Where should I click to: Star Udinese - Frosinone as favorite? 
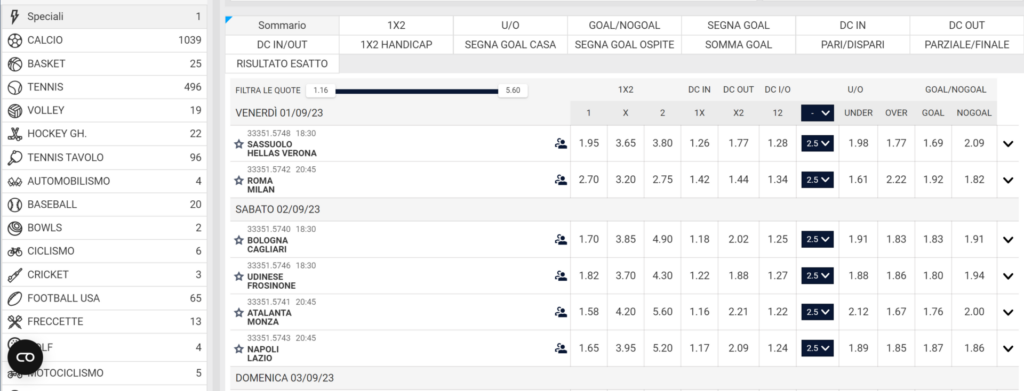(x=239, y=276)
